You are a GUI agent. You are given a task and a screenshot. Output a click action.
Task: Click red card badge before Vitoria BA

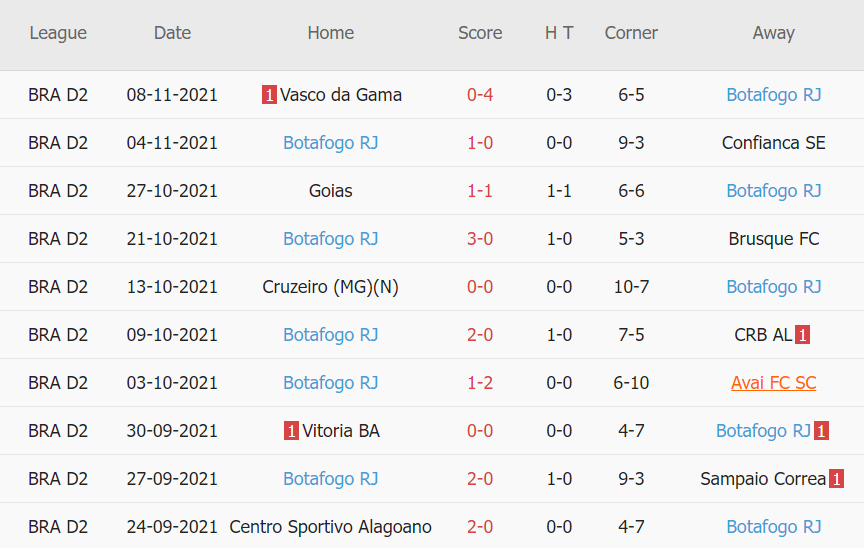[x=291, y=431]
